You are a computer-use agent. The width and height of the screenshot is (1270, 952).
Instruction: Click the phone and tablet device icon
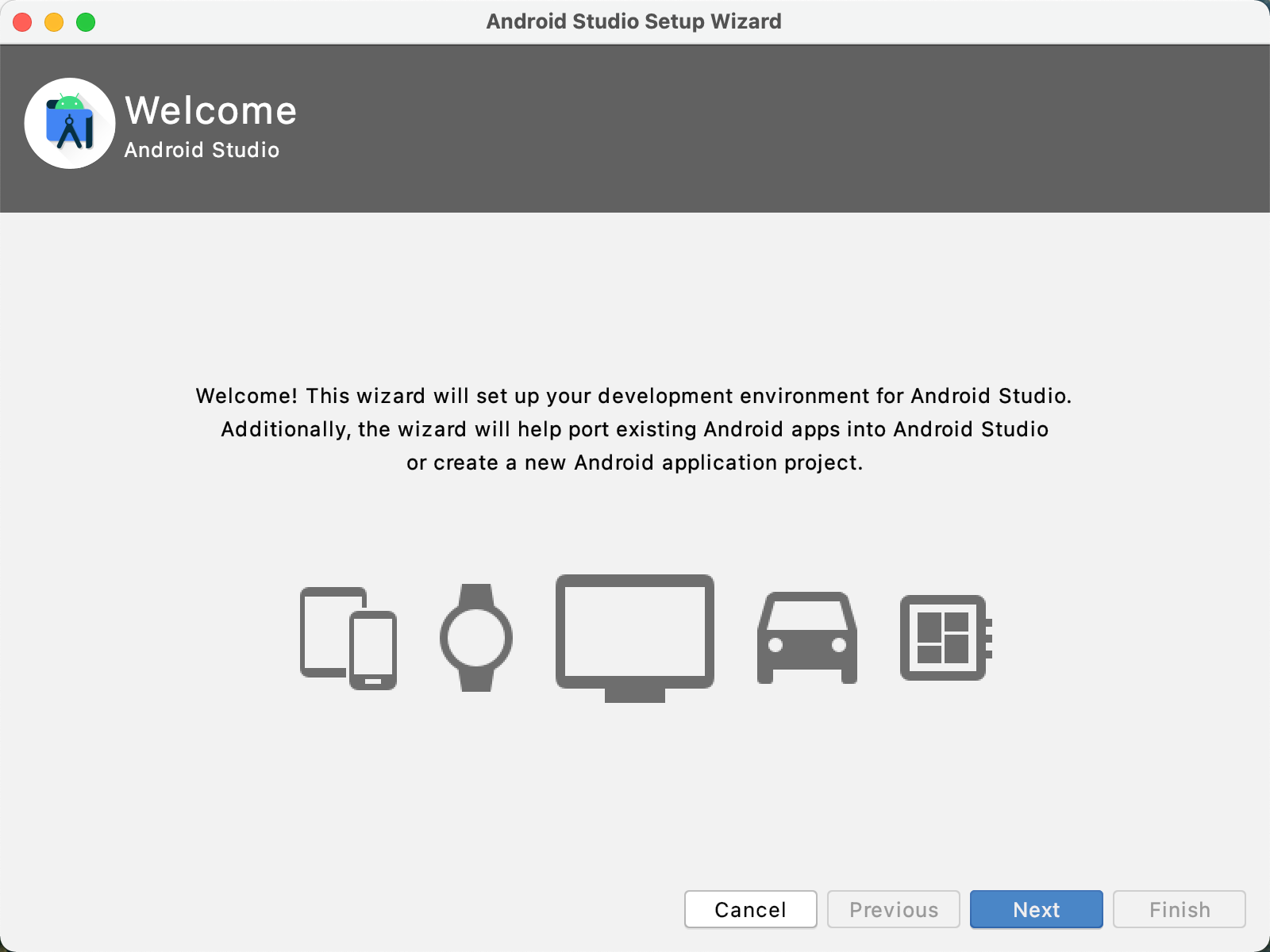pyautogui.click(x=348, y=638)
